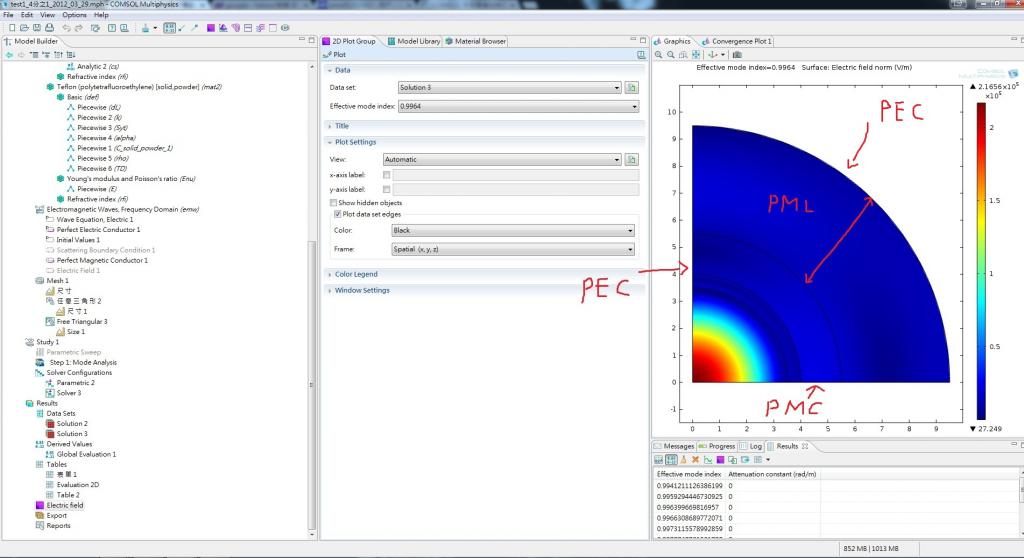Tick the x-axis label checkbox
1024x558 pixels.
click(x=387, y=175)
